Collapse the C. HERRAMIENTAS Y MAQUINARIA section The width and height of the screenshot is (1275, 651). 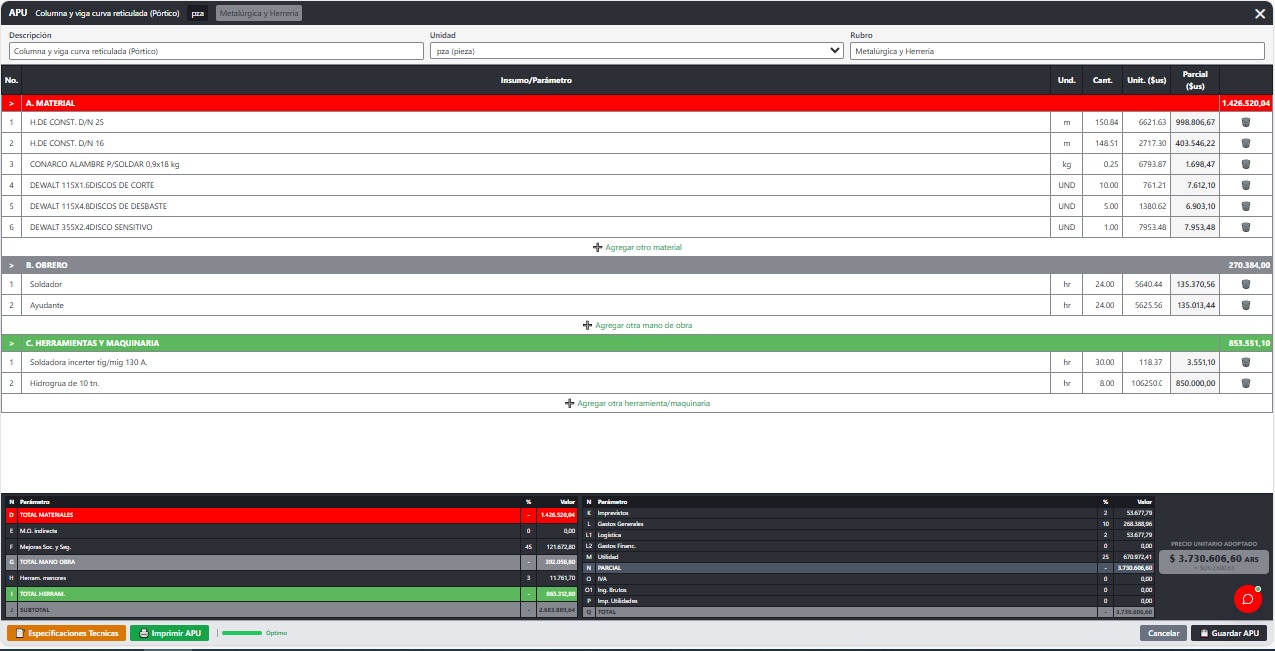point(12,343)
